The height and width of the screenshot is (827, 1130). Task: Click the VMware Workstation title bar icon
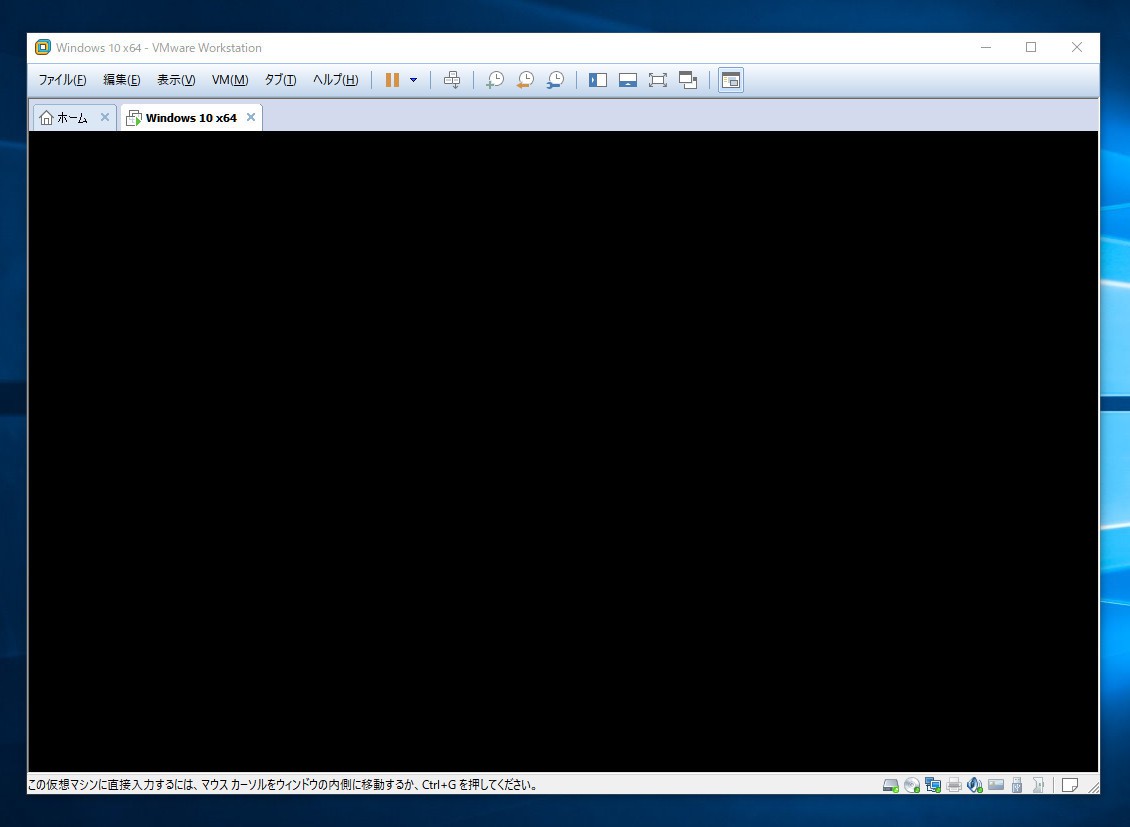tap(43, 48)
